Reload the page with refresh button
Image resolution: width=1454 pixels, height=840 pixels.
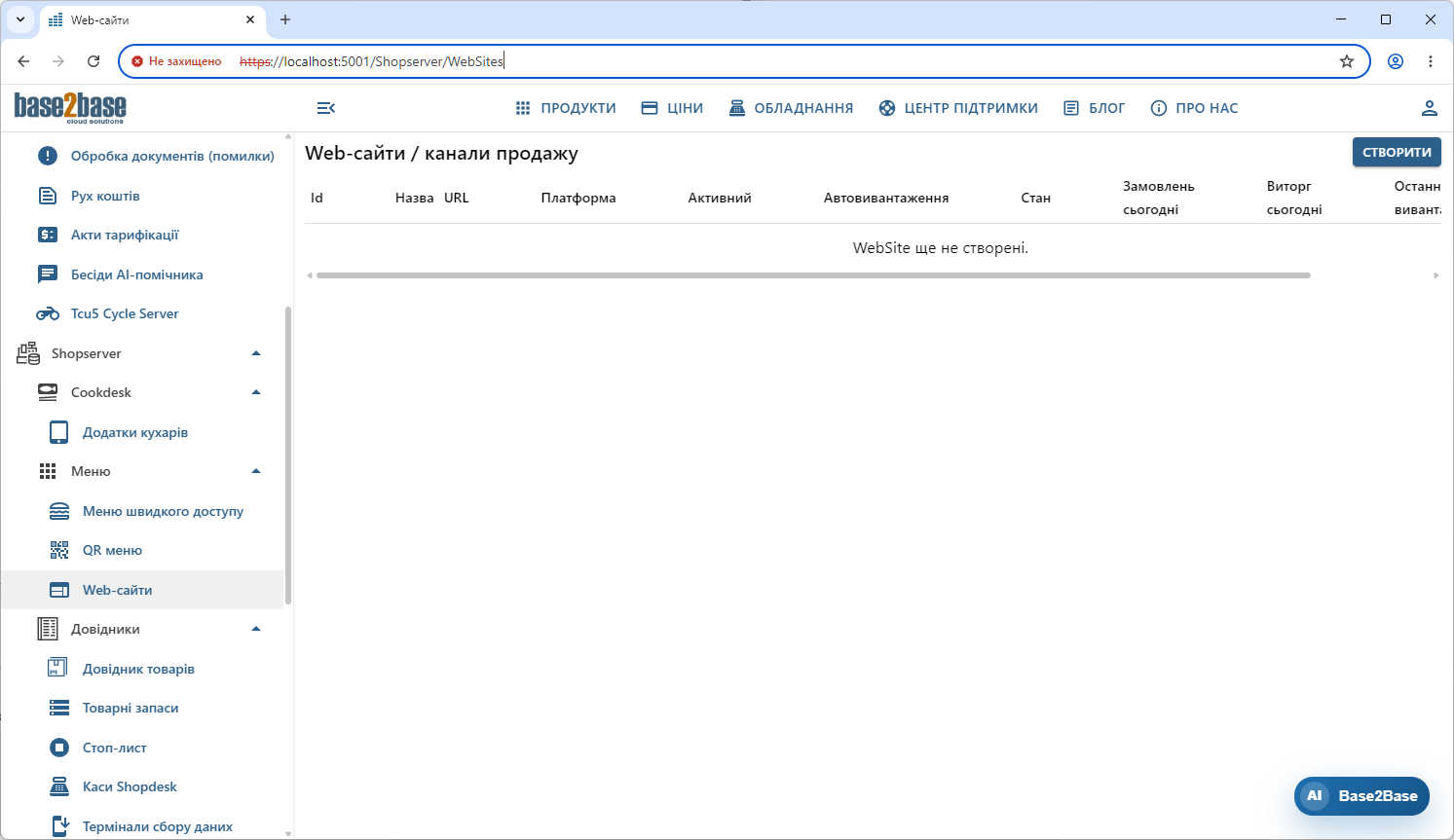[93, 61]
